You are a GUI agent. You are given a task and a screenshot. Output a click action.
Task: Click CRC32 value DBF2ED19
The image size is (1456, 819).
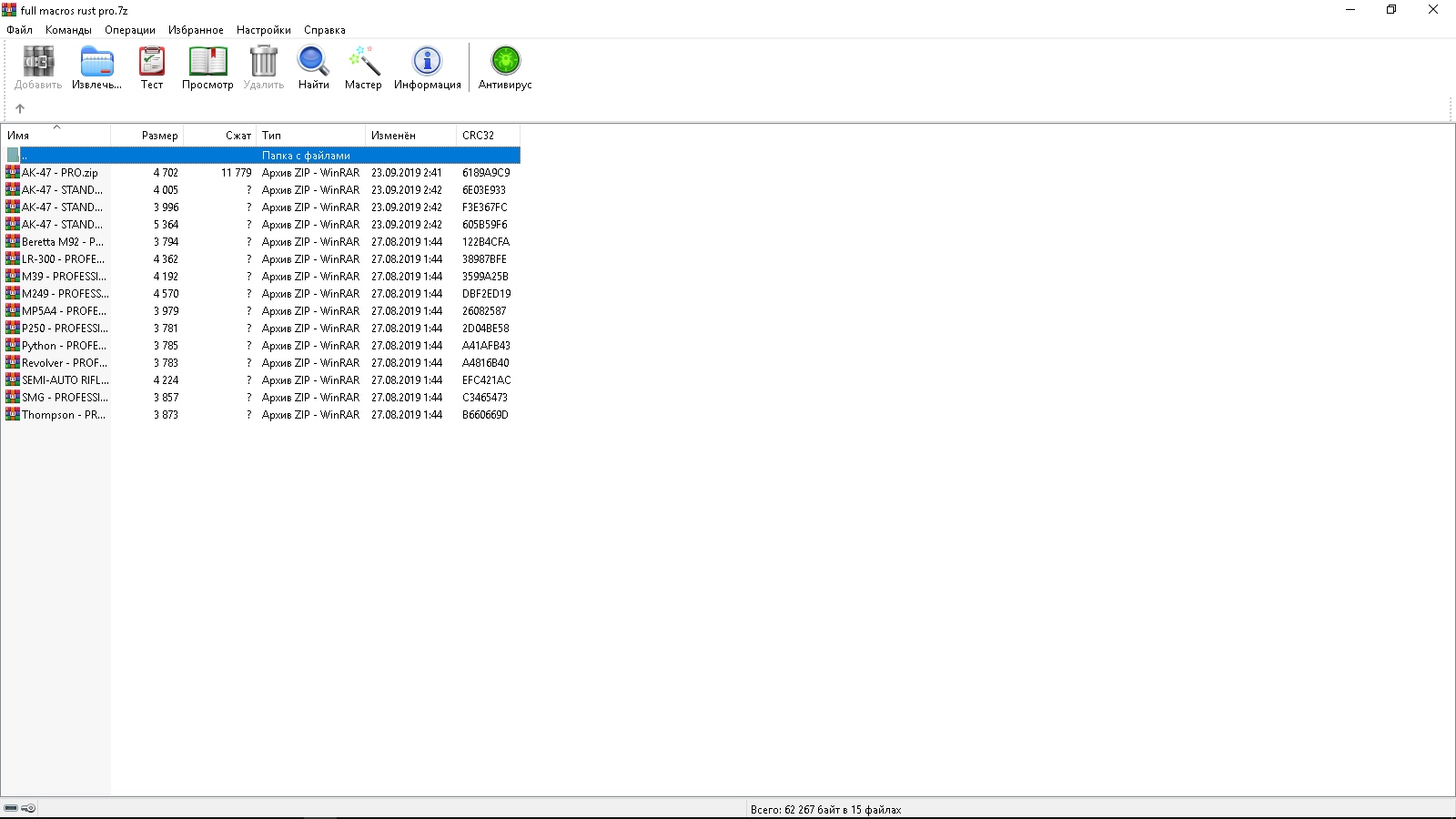click(x=487, y=293)
